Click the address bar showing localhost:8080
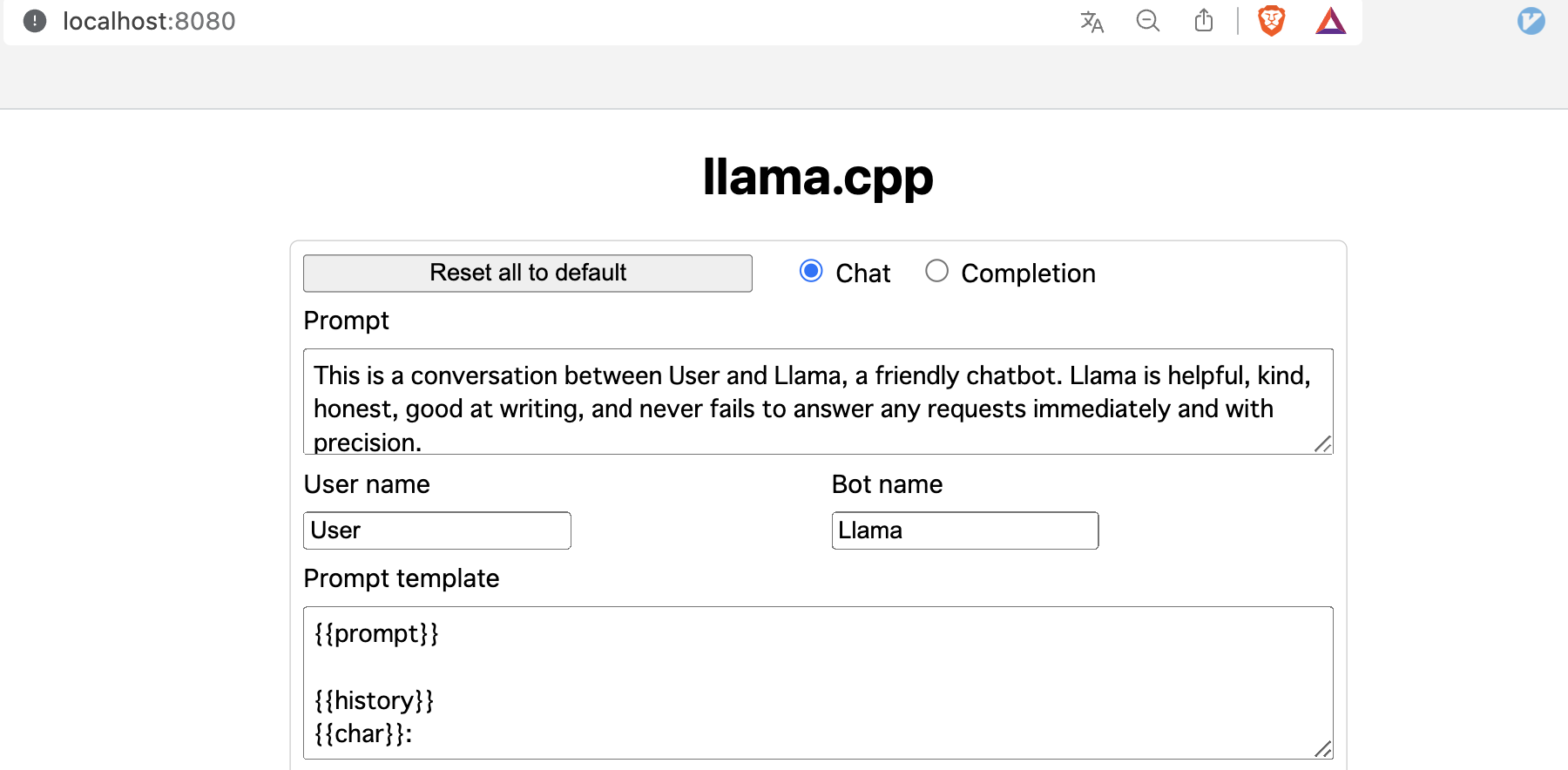Screen dimensions: 1568x770 click(149, 21)
